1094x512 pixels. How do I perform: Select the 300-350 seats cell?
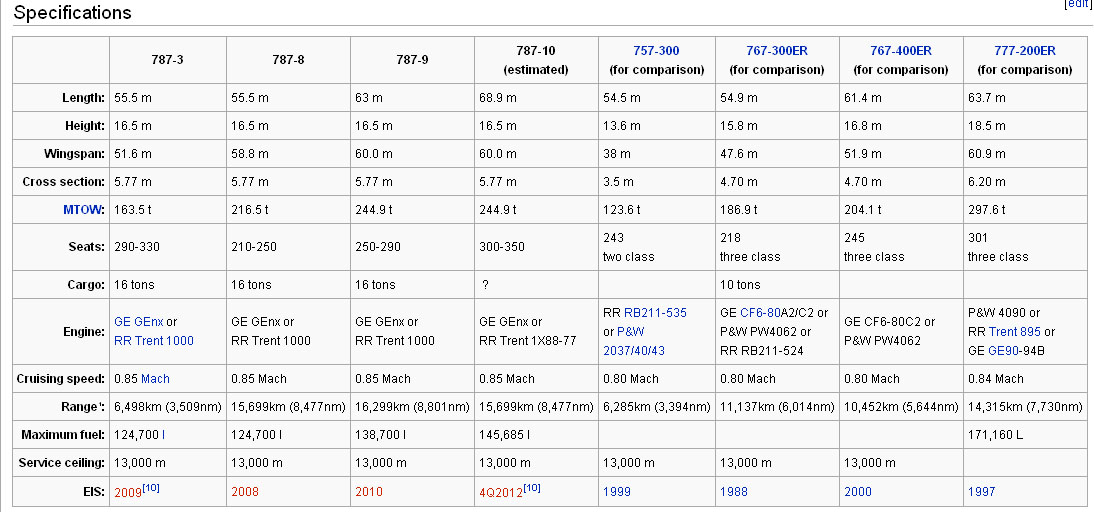point(537,247)
